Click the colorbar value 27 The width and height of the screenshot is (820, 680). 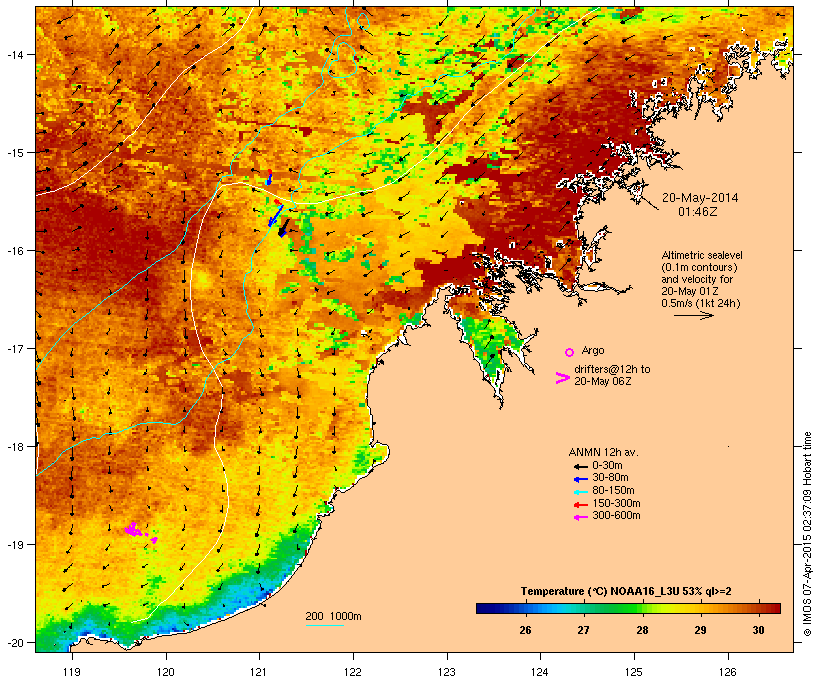point(584,630)
